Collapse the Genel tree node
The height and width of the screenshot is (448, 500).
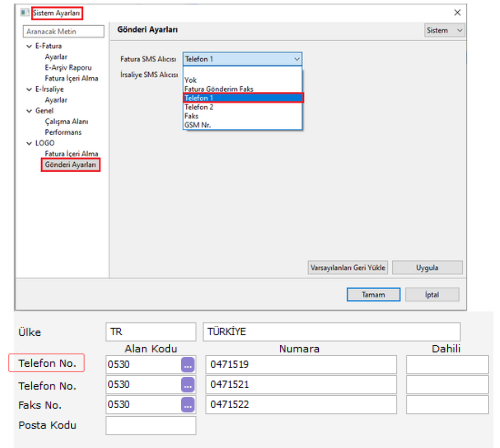tap(29, 111)
